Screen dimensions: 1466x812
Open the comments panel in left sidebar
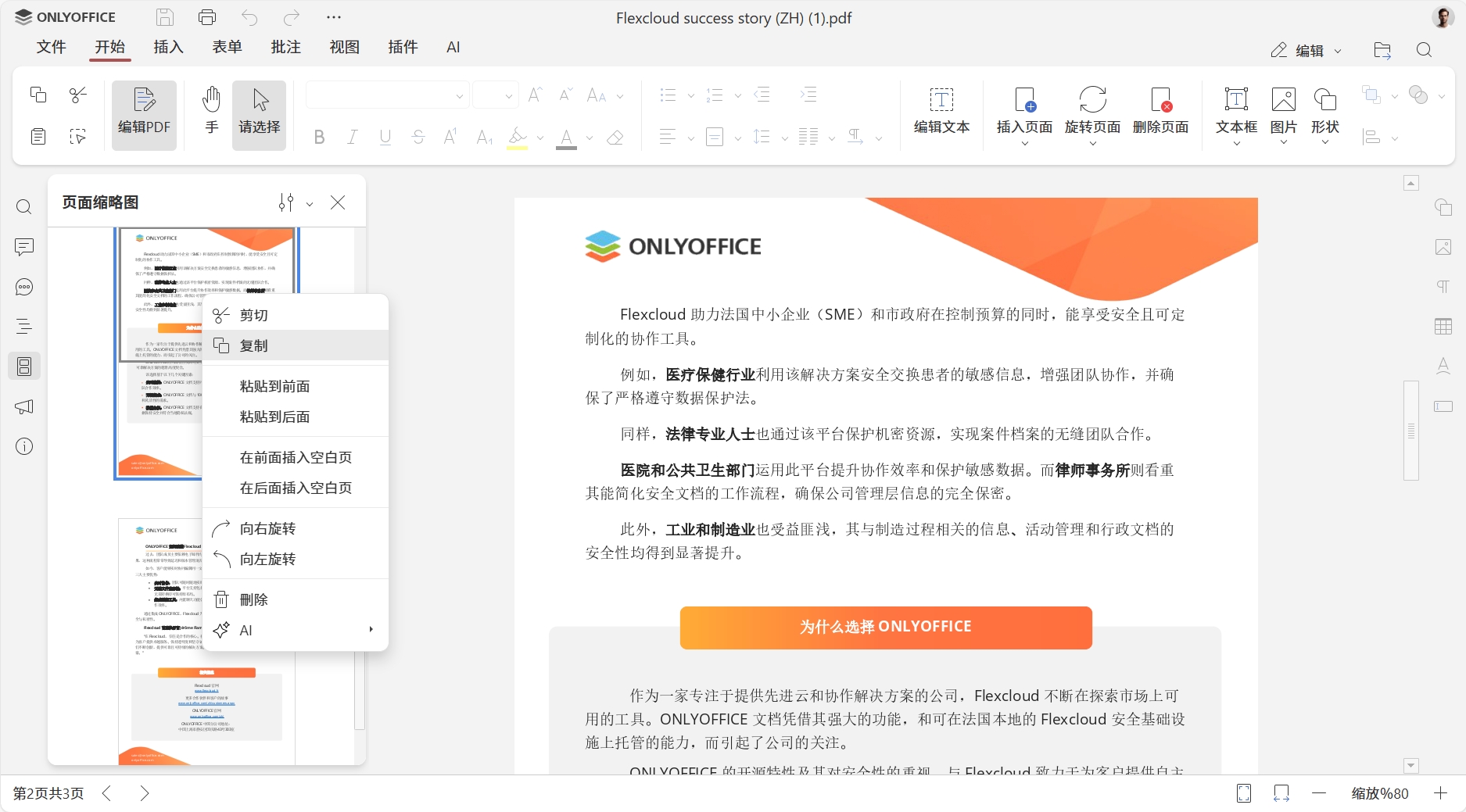point(24,247)
